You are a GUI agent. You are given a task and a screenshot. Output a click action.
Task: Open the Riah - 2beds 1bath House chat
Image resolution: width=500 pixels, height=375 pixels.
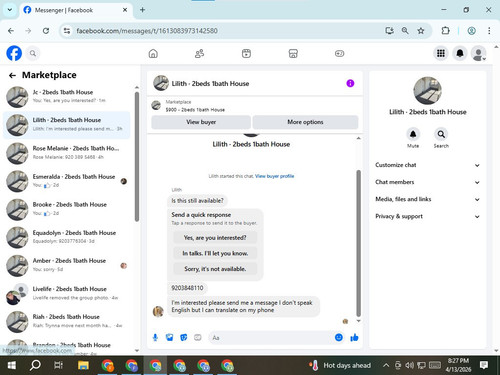[67, 321]
